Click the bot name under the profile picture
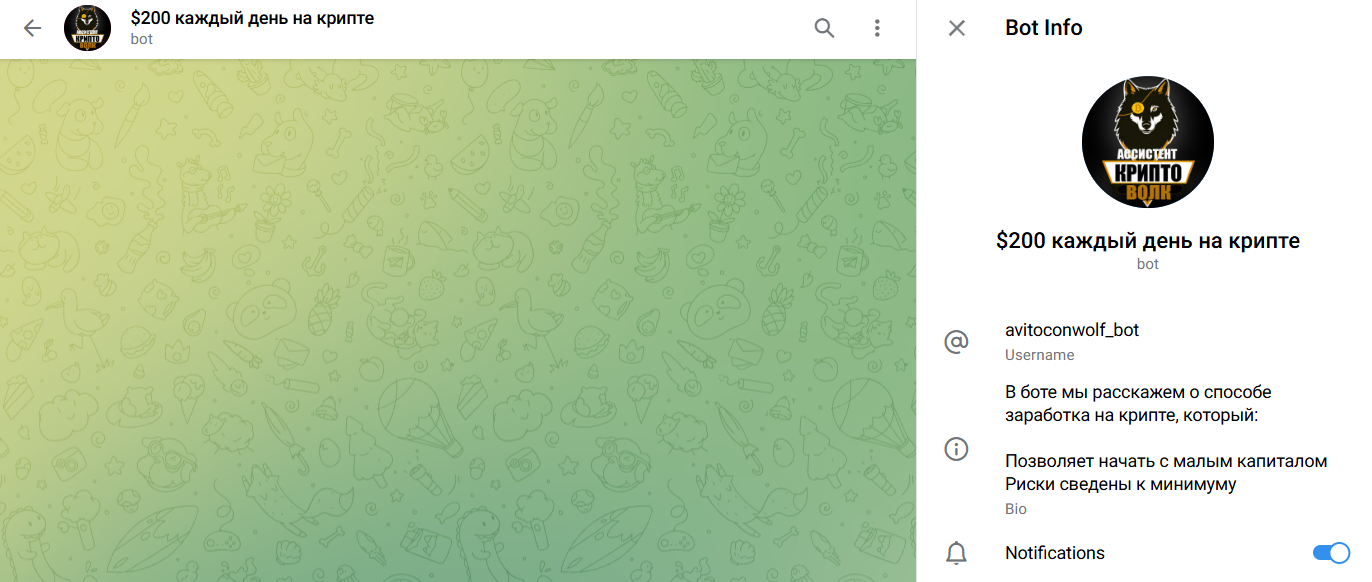The height and width of the screenshot is (582, 1372). point(1148,241)
